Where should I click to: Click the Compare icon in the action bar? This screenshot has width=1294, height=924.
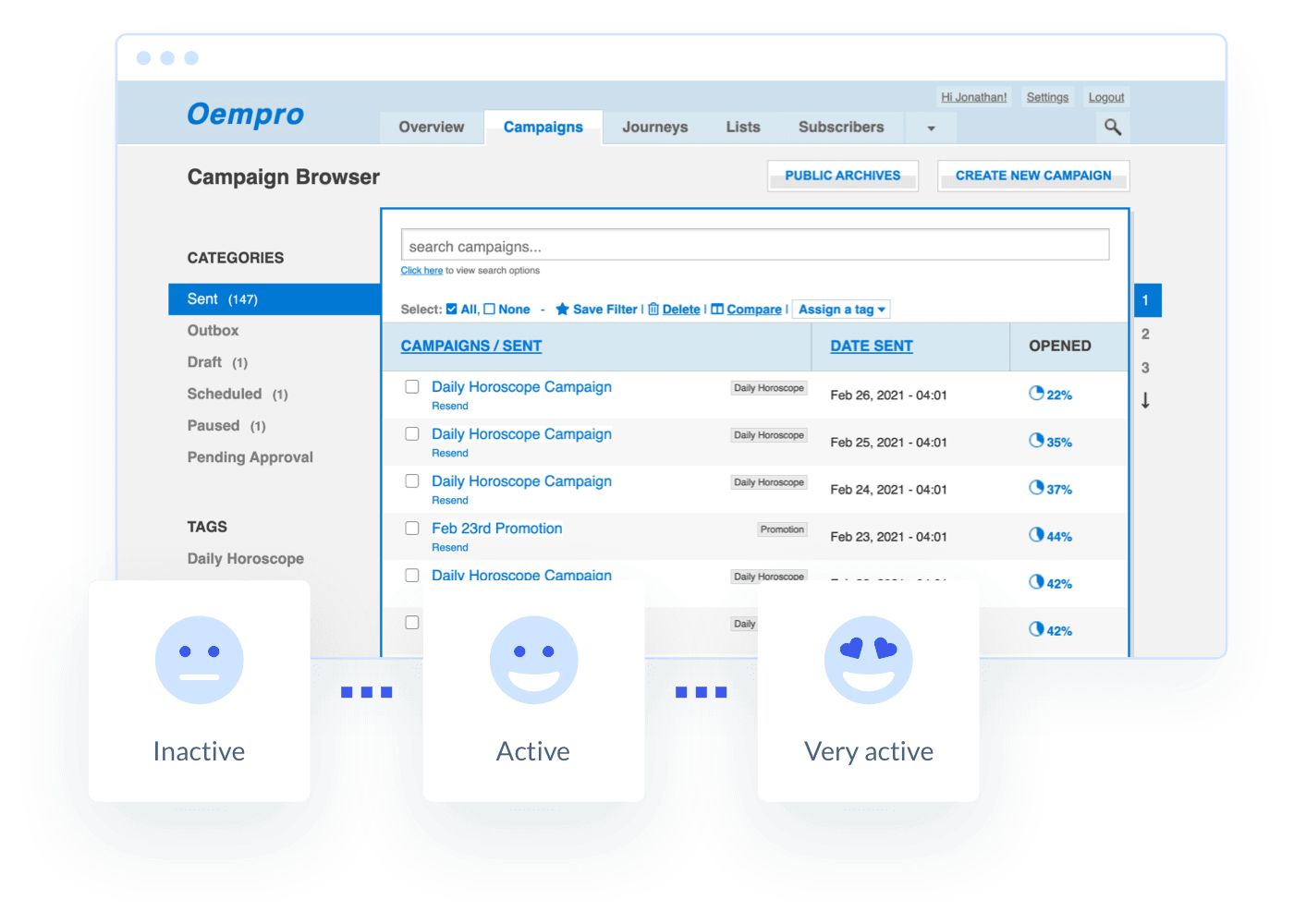click(718, 309)
